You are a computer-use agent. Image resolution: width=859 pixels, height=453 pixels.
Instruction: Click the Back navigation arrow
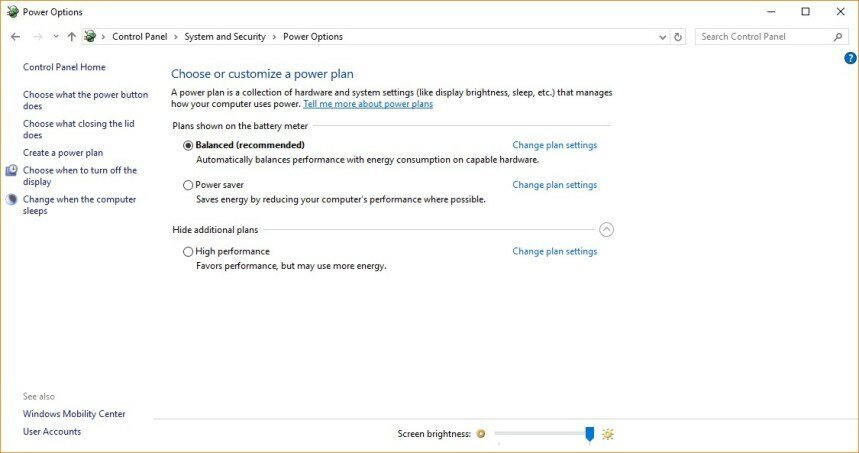[x=15, y=37]
